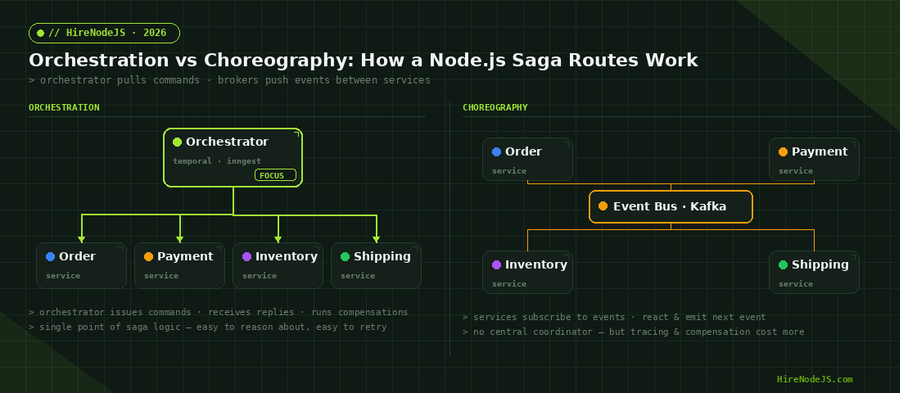Select the Event Bus · Kafka node
900x393 pixels.
pos(670,207)
